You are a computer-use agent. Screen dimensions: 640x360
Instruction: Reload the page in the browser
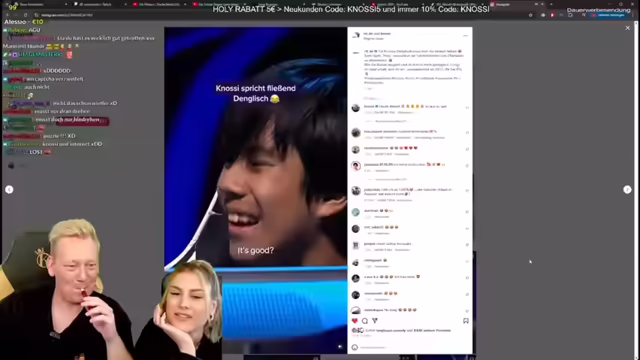pos(25,15)
